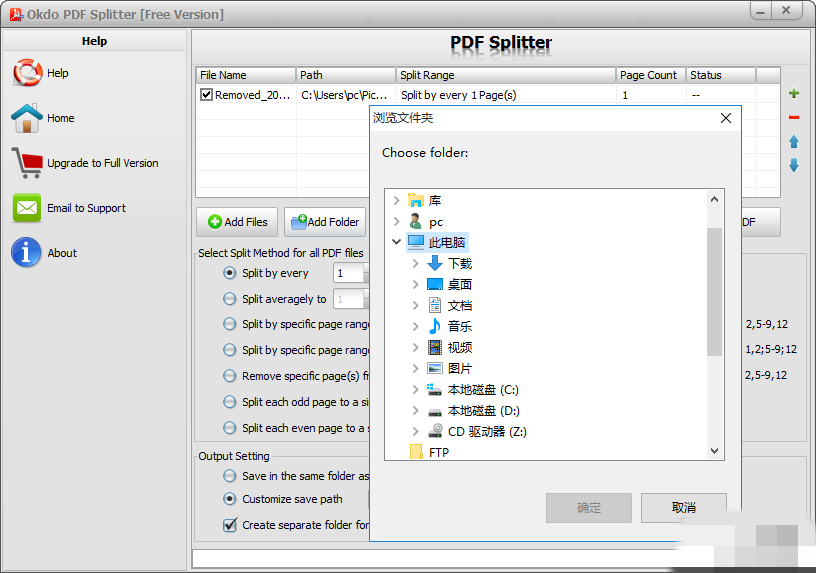Click the red shopping cart upgrade icon
The height and width of the screenshot is (573, 816).
point(27,162)
